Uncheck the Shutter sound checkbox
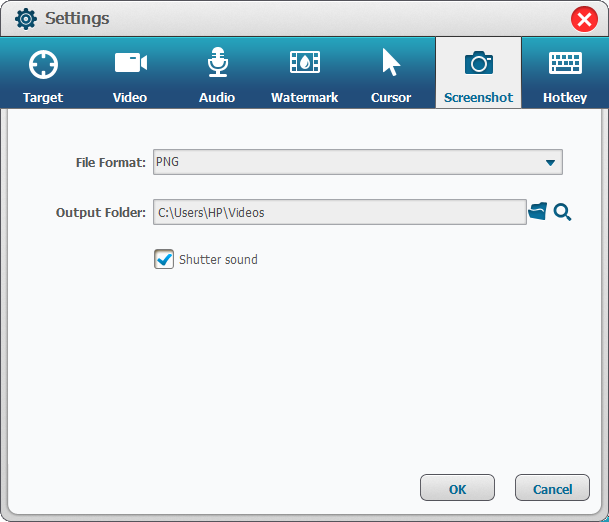609x522 pixels. click(x=164, y=260)
